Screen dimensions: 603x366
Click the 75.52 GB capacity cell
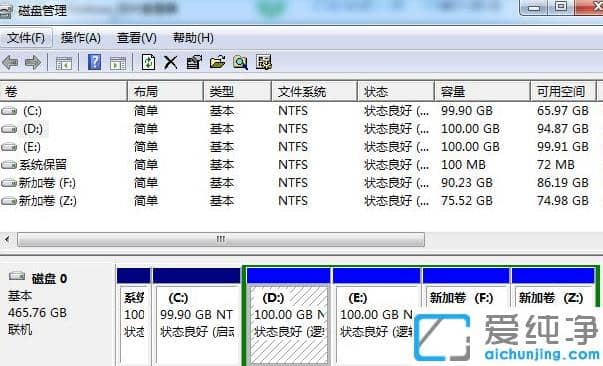click(466, 201)
